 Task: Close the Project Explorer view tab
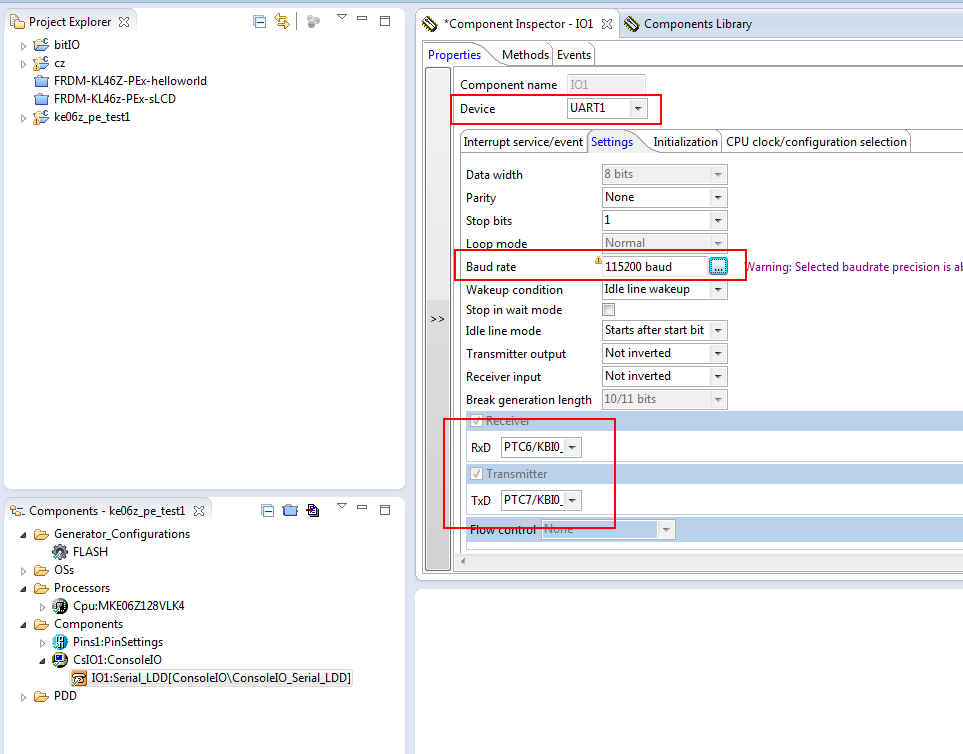click(x=124, y=21)
